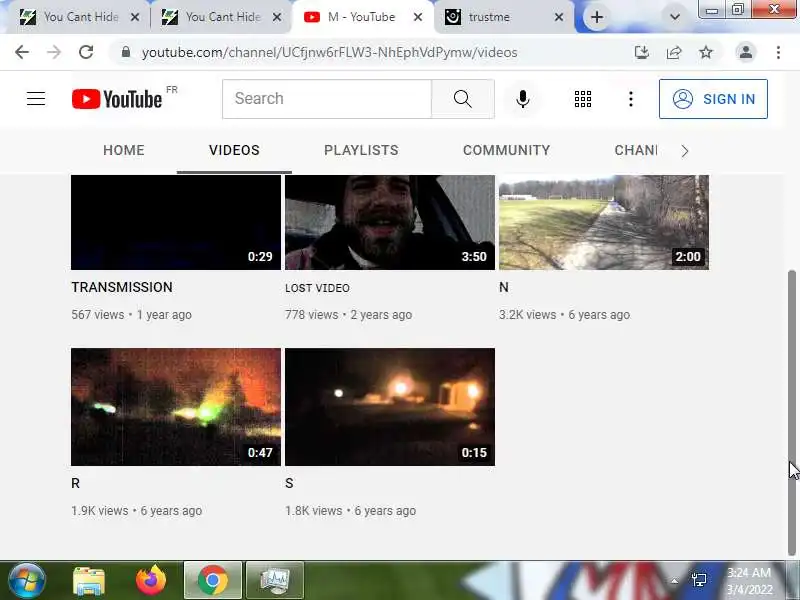Screen dimensions: 800x600
Task: Open the thumbnail of video N
Action: click(604, 222)
